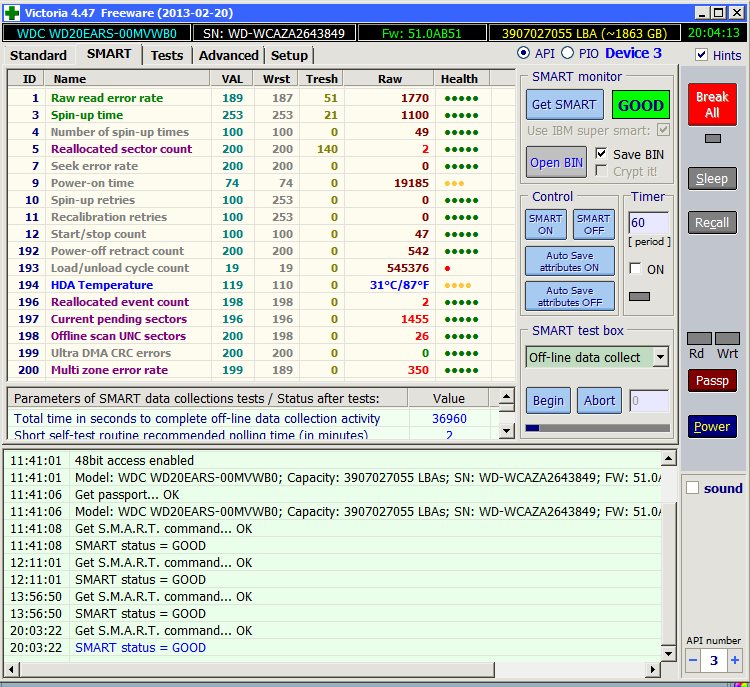
Task: Click the input field next to Abort
Action: click(649, 401)
